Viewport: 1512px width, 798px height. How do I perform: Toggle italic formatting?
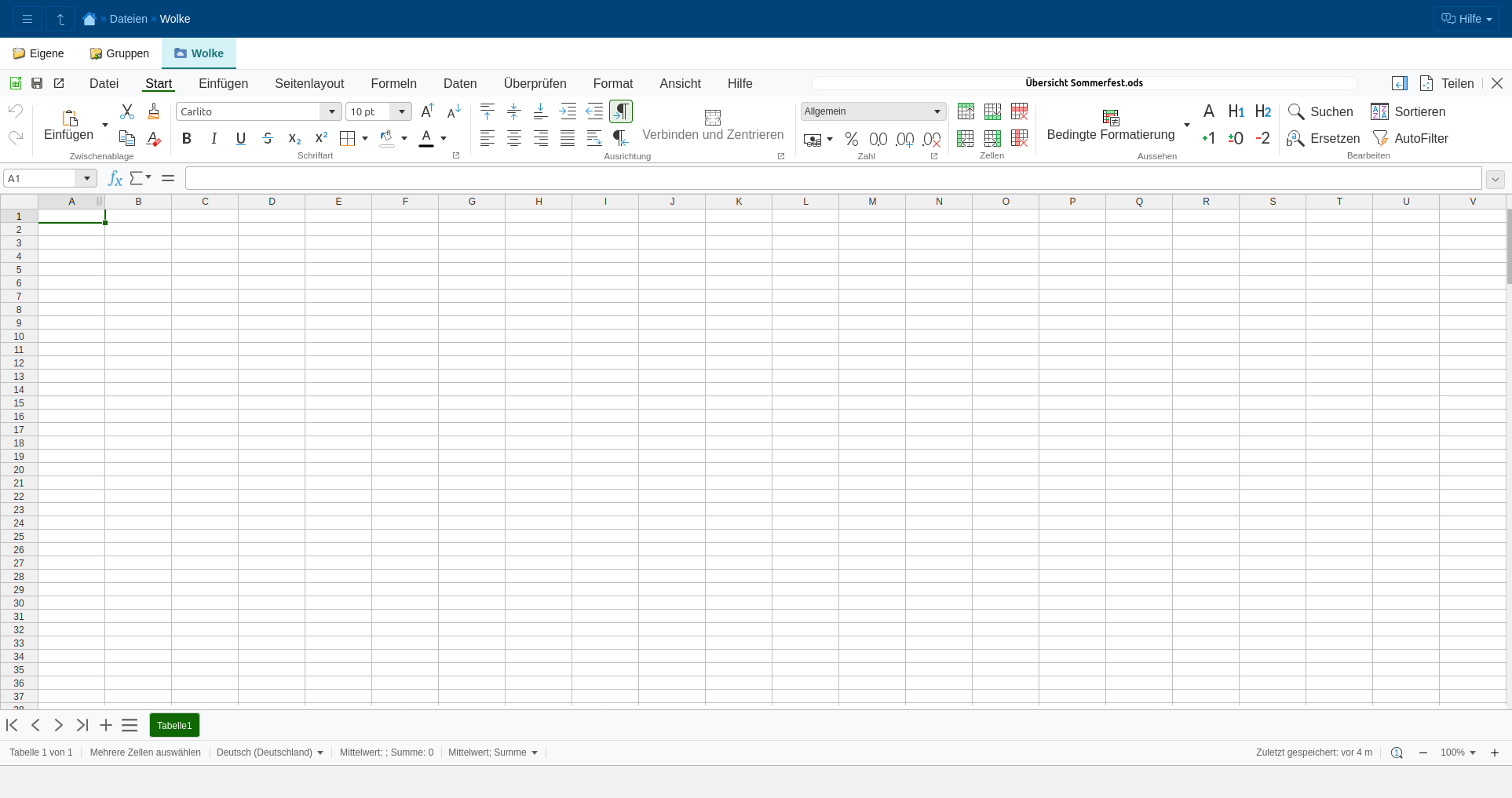214,139
